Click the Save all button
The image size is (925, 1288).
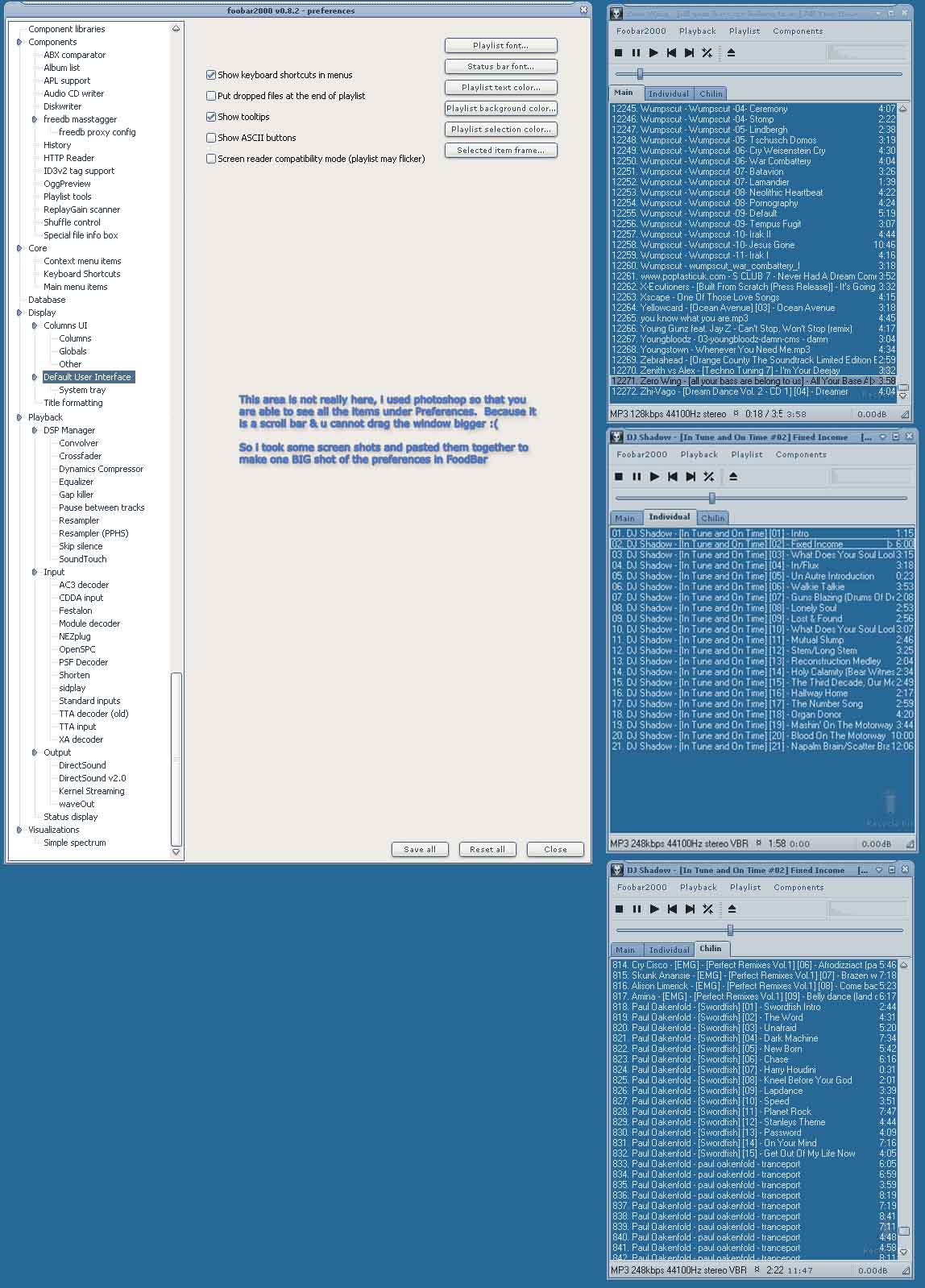click(x=420, y=849)
